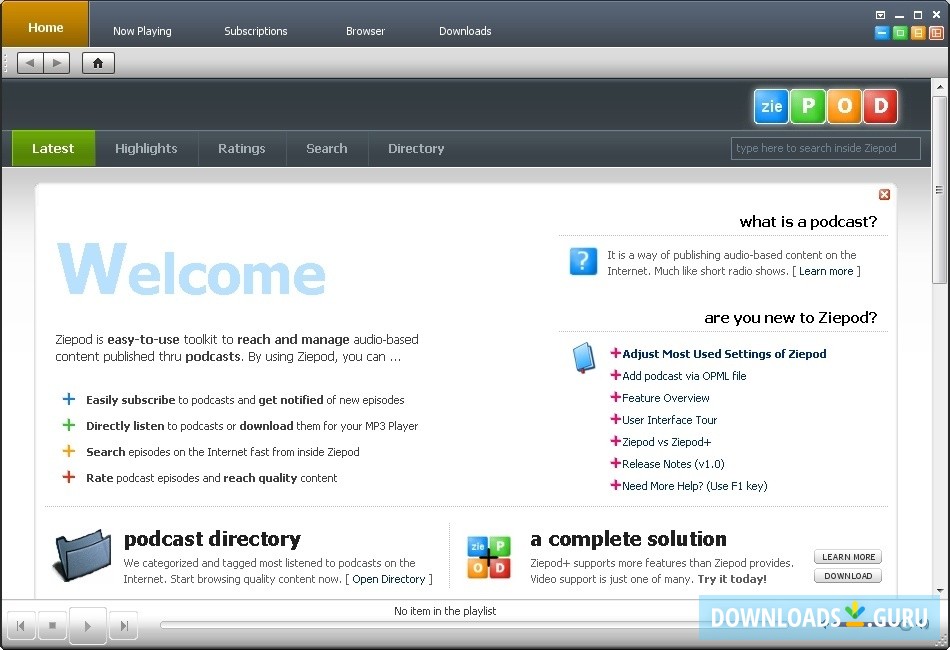The width and height of the screenshot is (950, 650).
Task: Click the blue question mark icon
Action: tap(583, 261)
